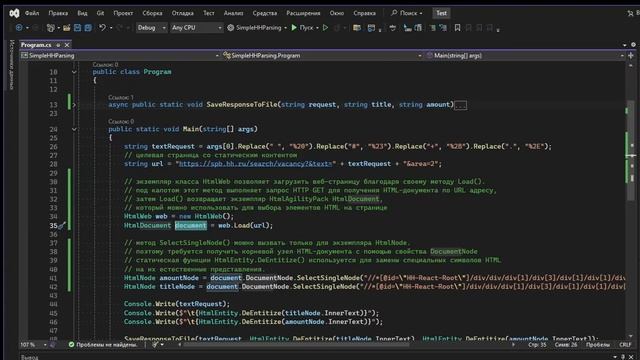Click the blue window icon left of the step-over icon

point(371,28)
